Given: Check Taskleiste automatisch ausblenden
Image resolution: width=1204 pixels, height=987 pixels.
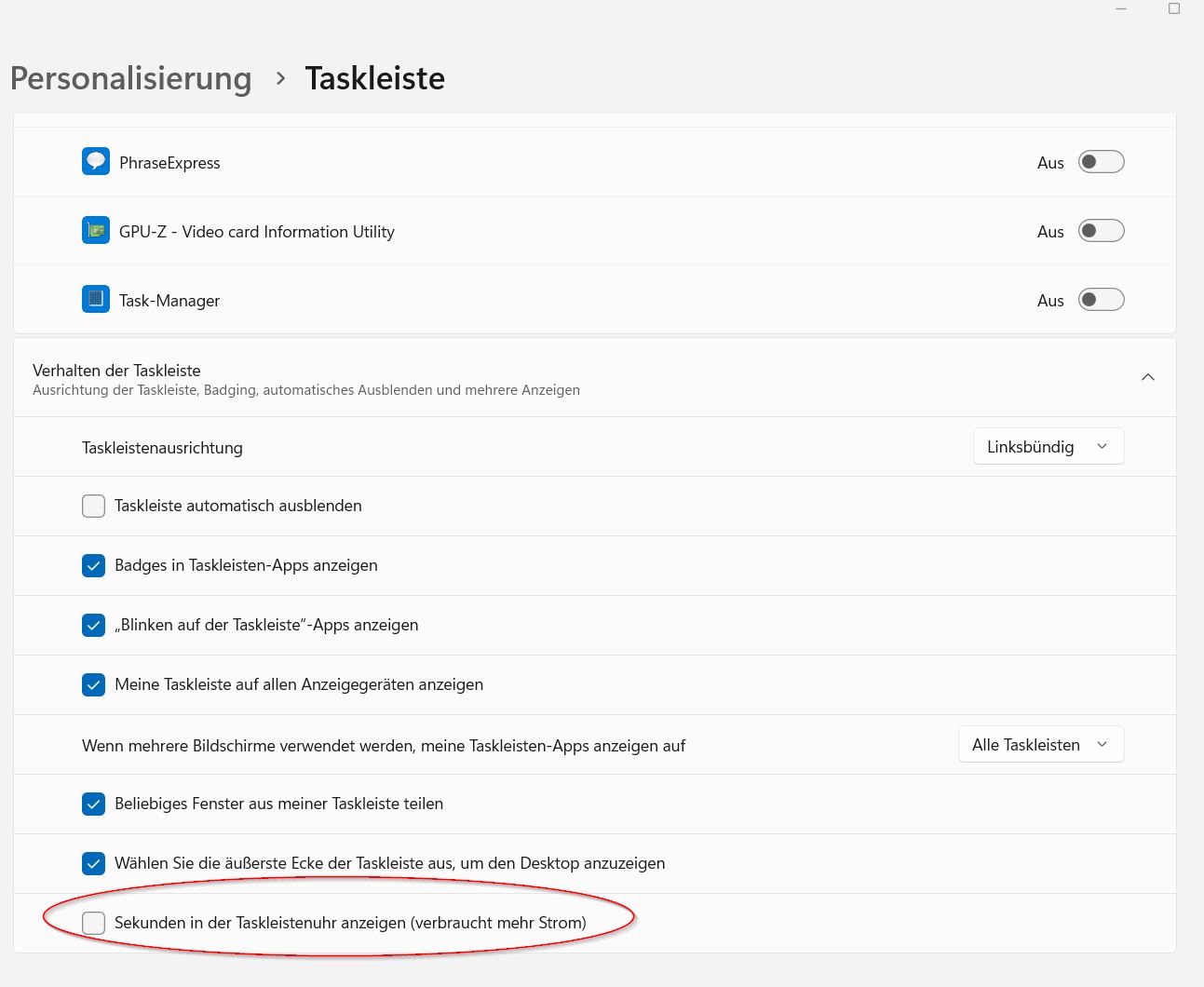Looking at the screenshot, I should click(x=94, y=506).
